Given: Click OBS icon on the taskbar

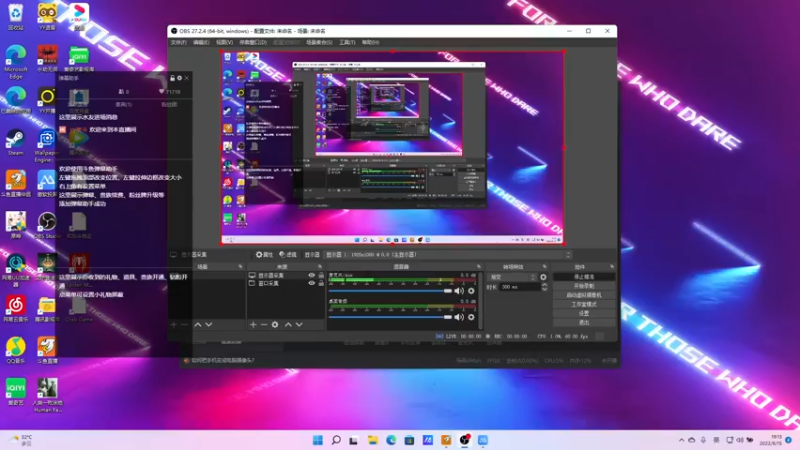Looking at the screenshot, I should [x=464, y=440].
